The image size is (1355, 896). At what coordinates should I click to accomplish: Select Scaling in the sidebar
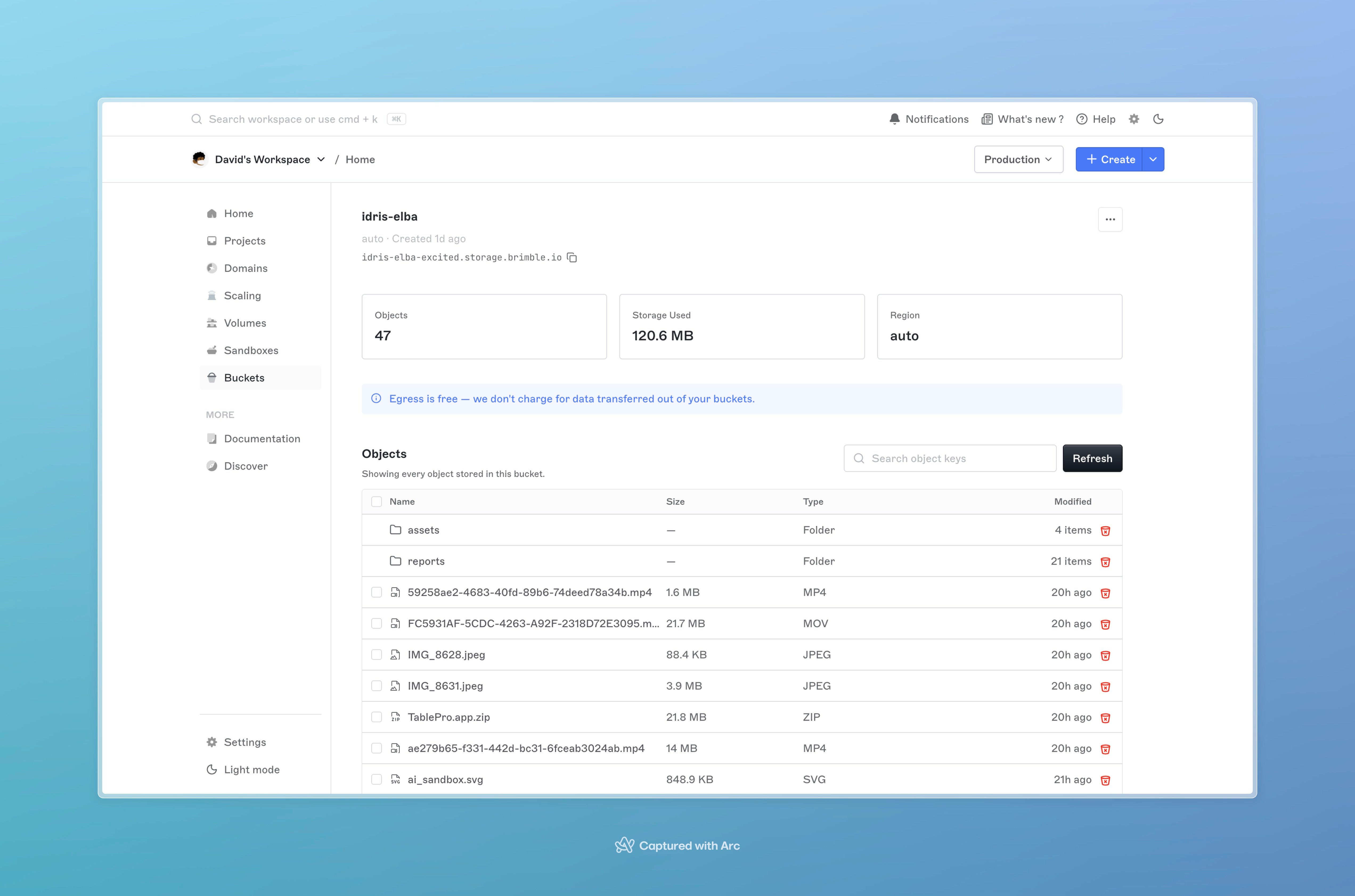pyautogui.click(x=260, y=295)
